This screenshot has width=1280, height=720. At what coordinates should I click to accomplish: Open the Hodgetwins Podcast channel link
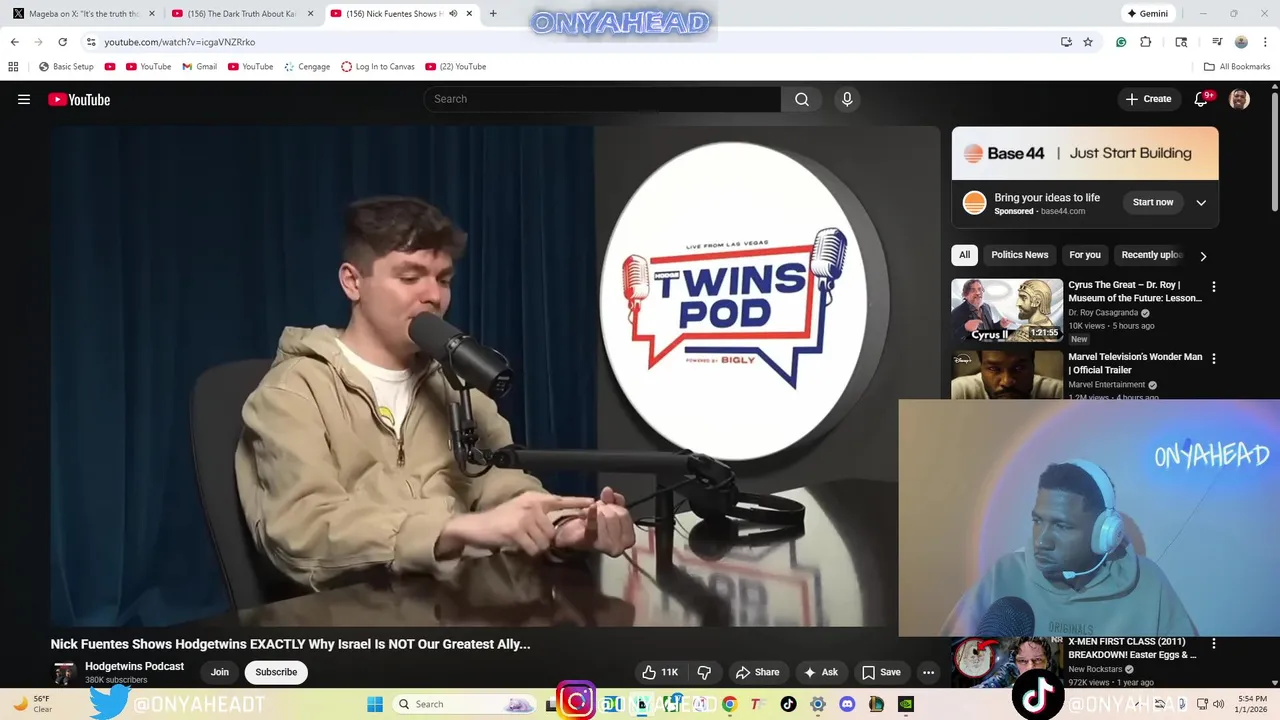coord(134,666)
